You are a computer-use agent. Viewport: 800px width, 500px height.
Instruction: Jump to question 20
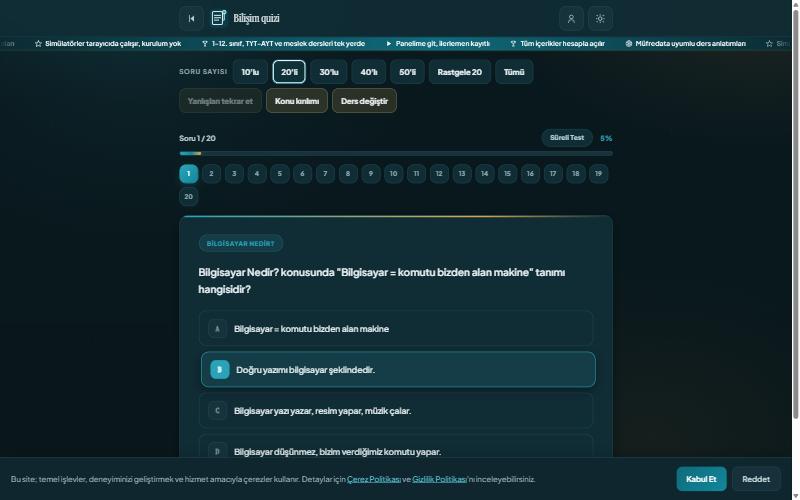coord(188,196)
